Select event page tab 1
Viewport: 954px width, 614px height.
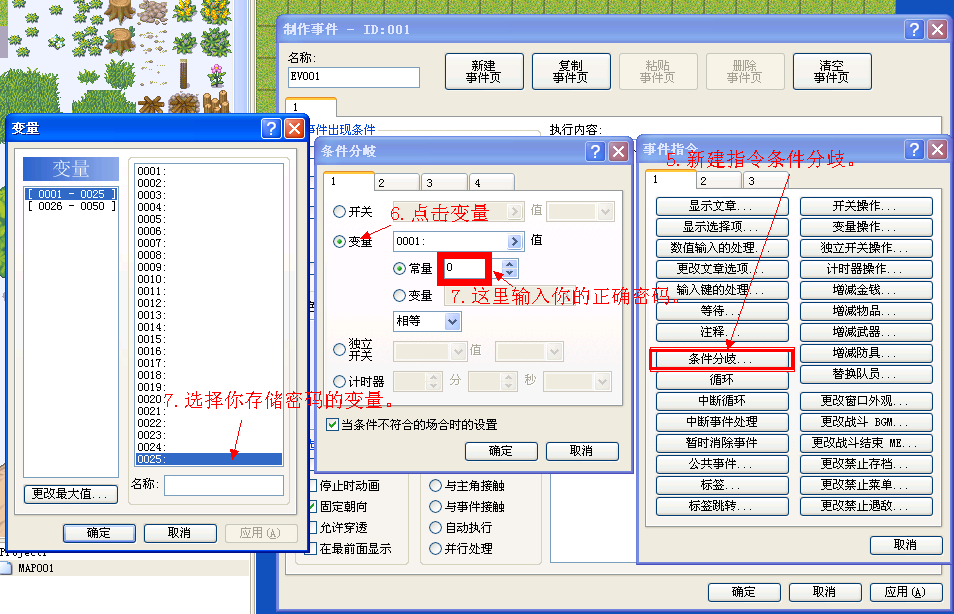311,107
